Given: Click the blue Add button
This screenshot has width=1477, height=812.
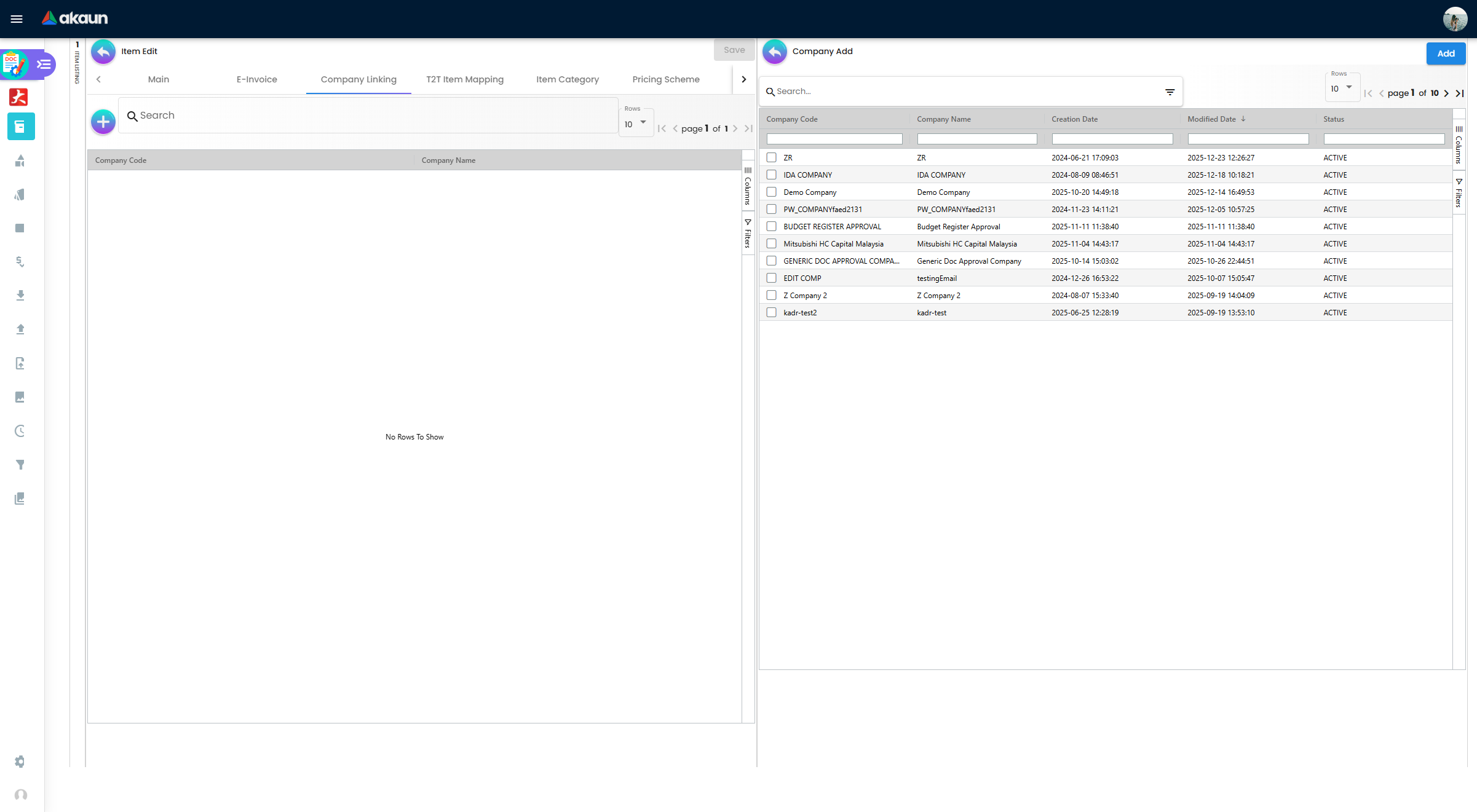Looking at the screenshot, I should 1446,53.
